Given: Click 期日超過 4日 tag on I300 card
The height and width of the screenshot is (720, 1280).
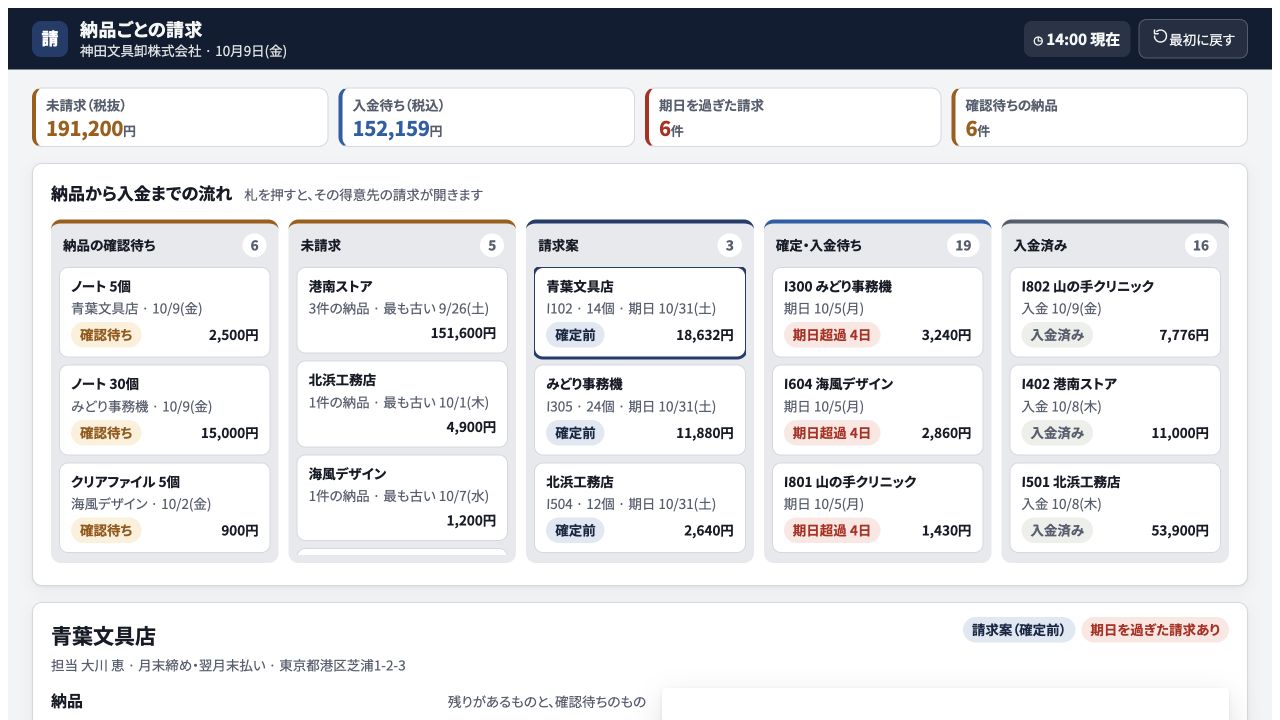Looking at the screenshot, I should tap(832, 335).
